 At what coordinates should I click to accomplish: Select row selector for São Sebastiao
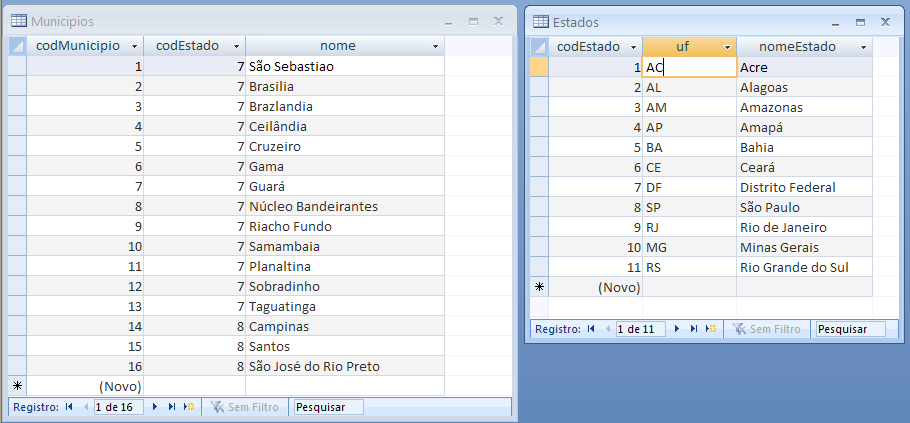[x=17, y=66]
